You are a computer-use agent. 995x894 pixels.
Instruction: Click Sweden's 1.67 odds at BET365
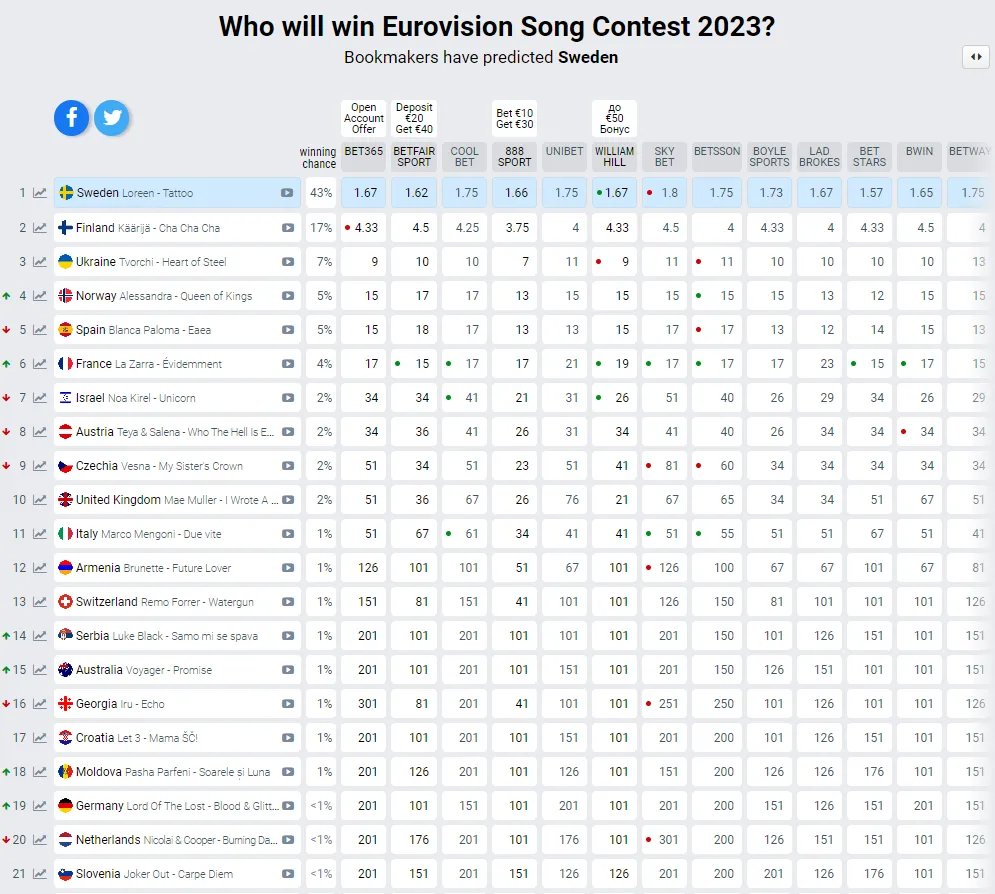pyautogui.click(x=364, y=193)
